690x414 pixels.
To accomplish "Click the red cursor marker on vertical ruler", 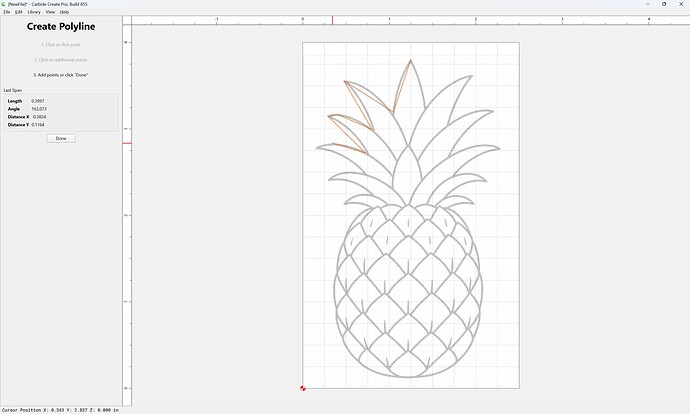I will coord(127,143).
